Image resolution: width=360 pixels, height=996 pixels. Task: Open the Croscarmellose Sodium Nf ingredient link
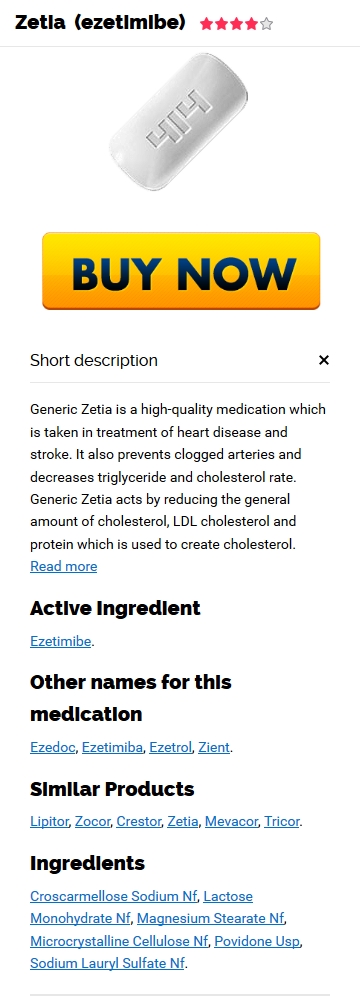(x=114, y=896)
